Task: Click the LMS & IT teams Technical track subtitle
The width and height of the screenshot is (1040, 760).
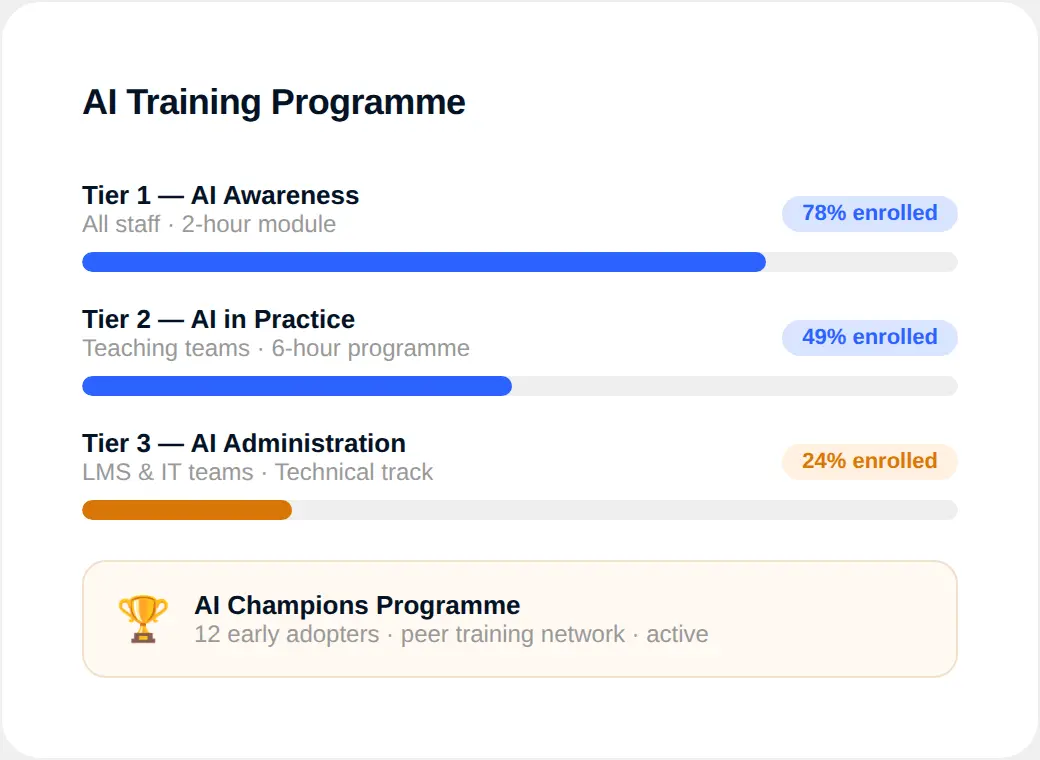Action: tap(258, 472)
